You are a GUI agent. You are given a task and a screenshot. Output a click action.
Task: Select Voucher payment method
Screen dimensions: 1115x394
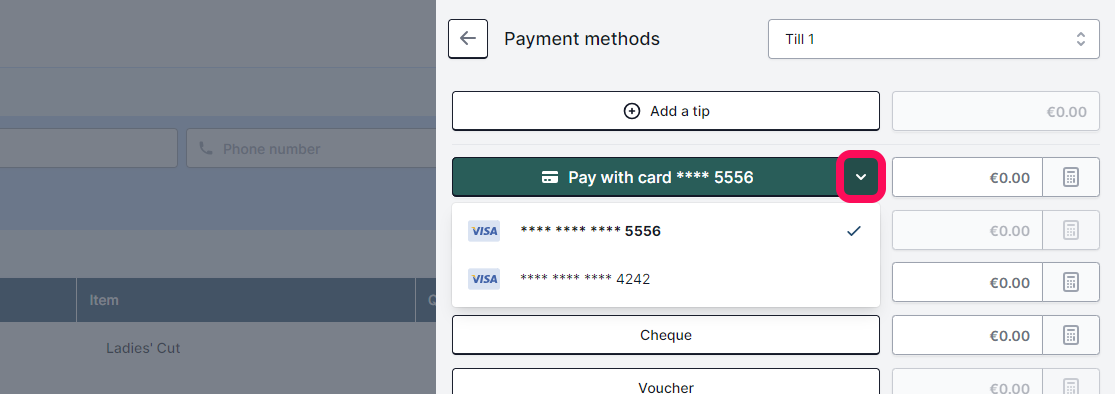pos(666,384)
